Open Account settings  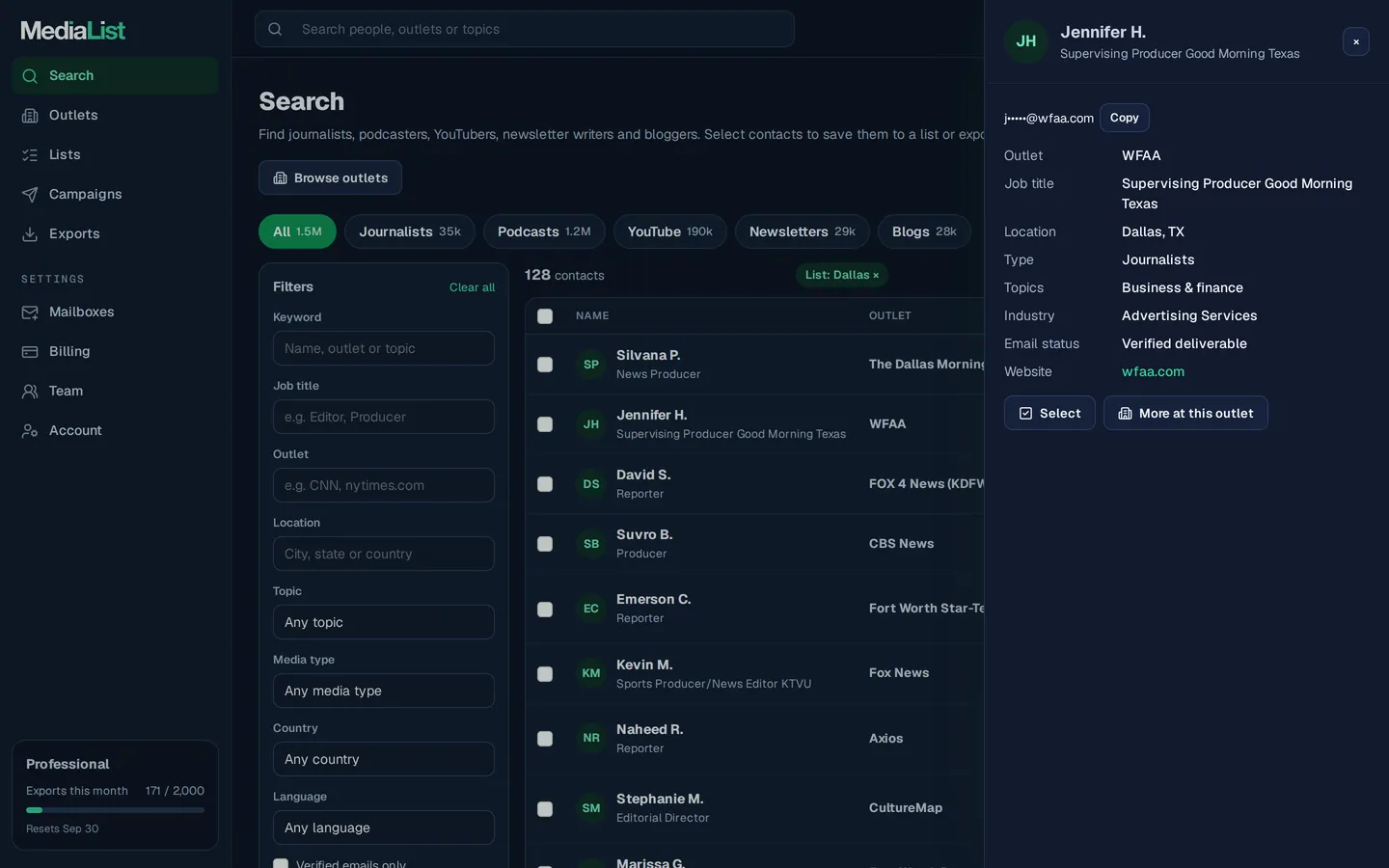point(115,430)
